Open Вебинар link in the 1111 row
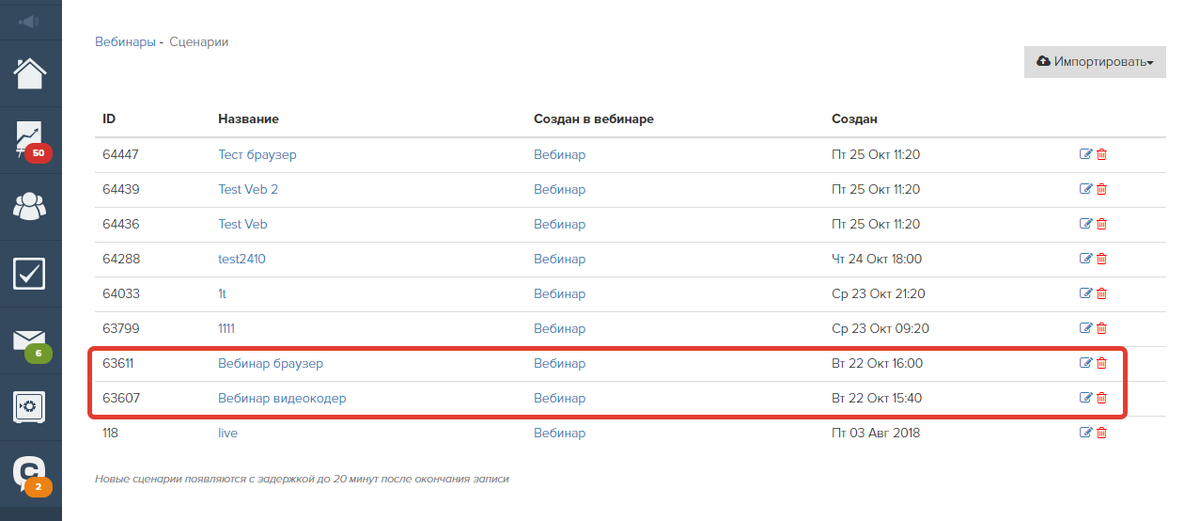 [560, 329]
